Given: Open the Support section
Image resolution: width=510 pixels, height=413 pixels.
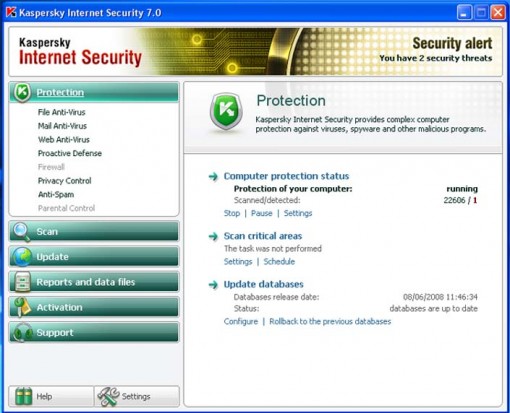Looking at the screenshot, I should tap(94, 332).
